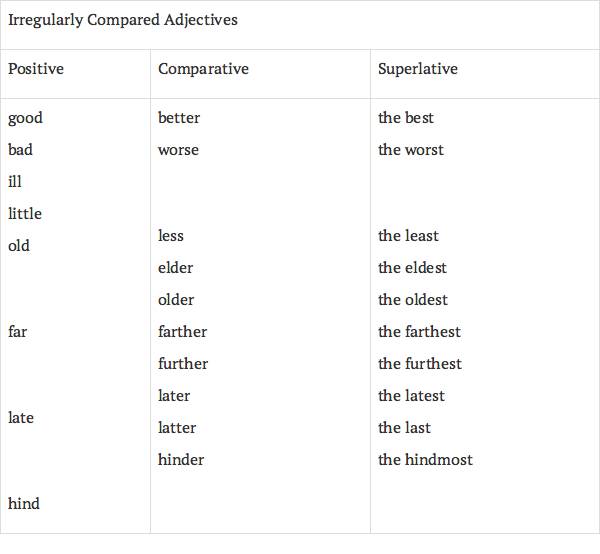
Task: Select the superlative "the hindmost"
Action: click(x=425, y=460)
